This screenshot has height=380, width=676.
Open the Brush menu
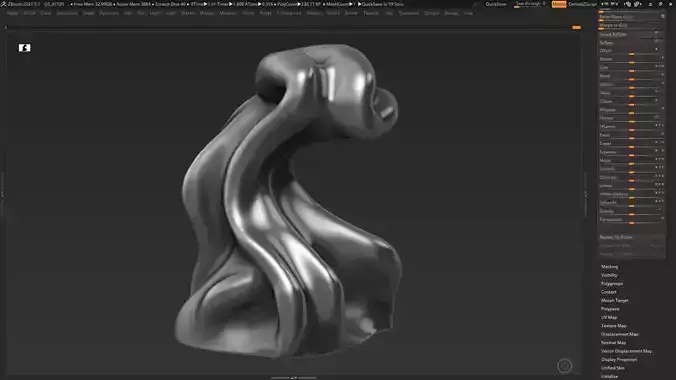point(29,13)
